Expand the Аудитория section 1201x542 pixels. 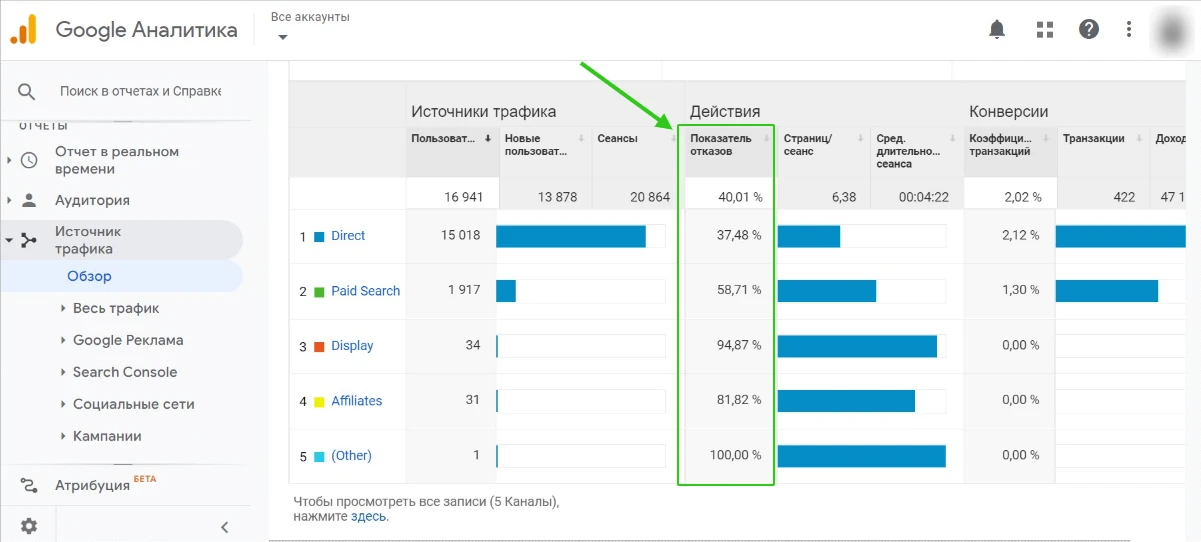click(x=9, y=200)
